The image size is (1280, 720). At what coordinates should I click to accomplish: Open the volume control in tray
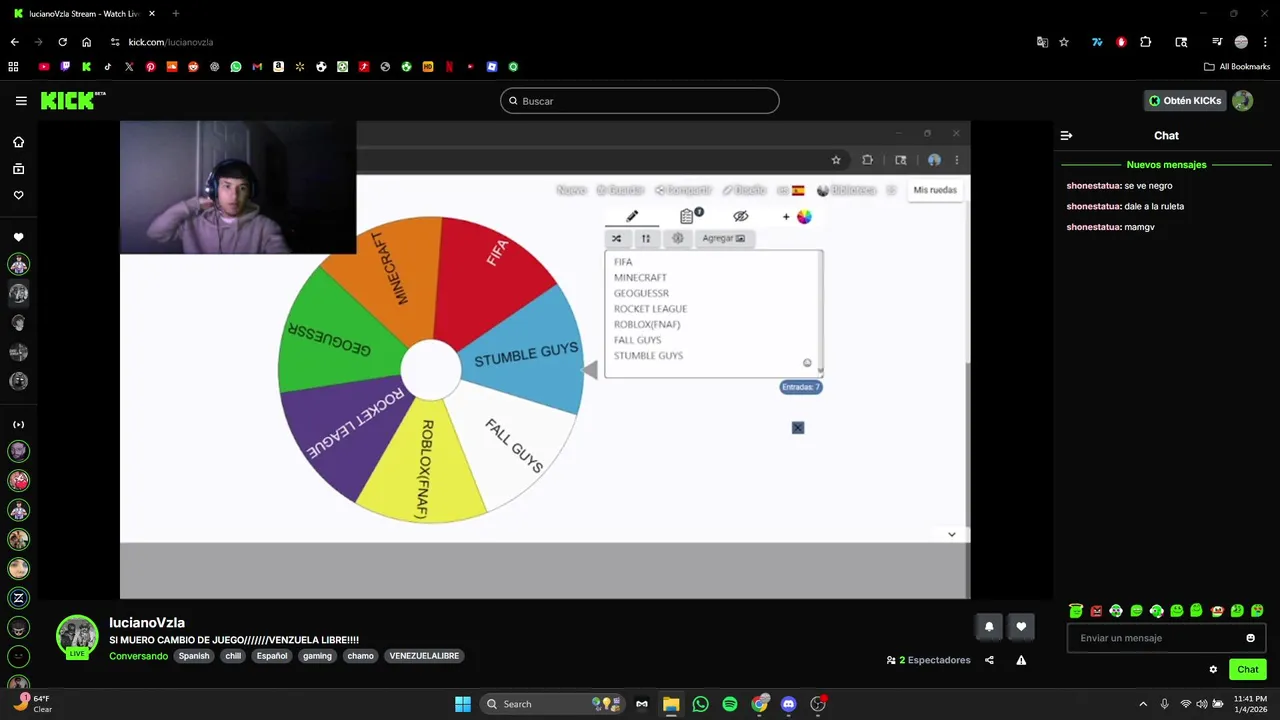tap(1202, 704)
